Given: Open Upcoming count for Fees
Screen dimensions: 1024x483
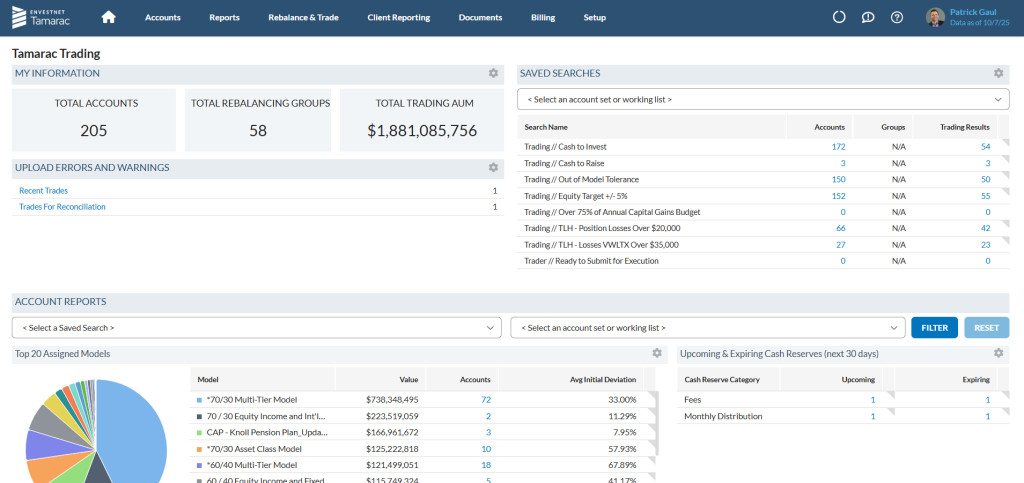Looking at the screenshot, I should [873, 399].
